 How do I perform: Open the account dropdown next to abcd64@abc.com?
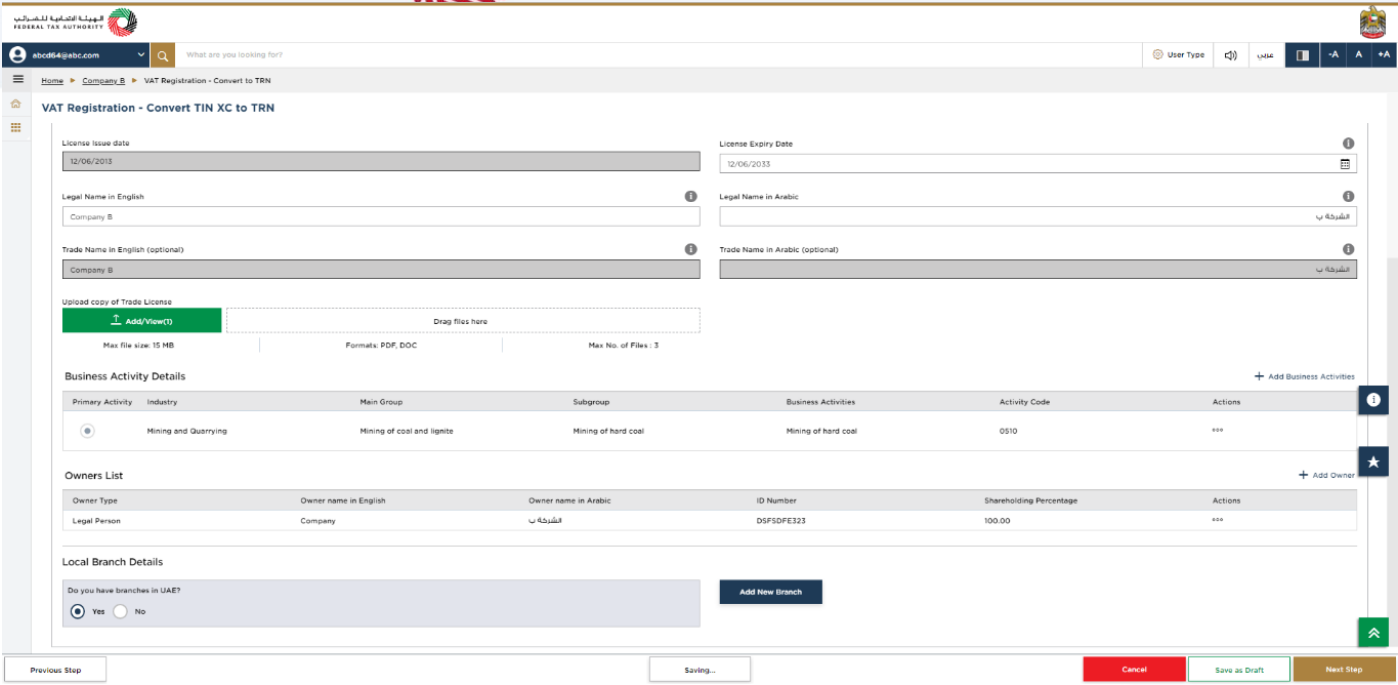coord(141,55)
